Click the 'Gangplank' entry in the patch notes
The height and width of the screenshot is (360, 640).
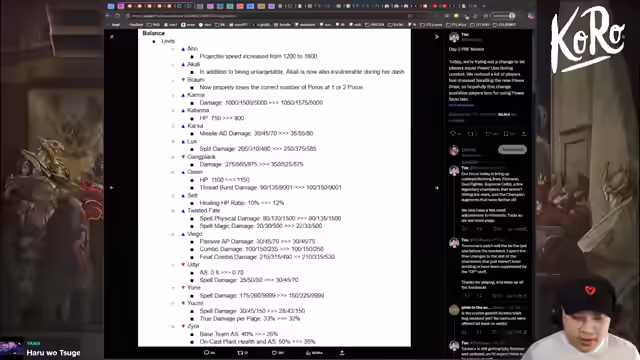(202, 157)
